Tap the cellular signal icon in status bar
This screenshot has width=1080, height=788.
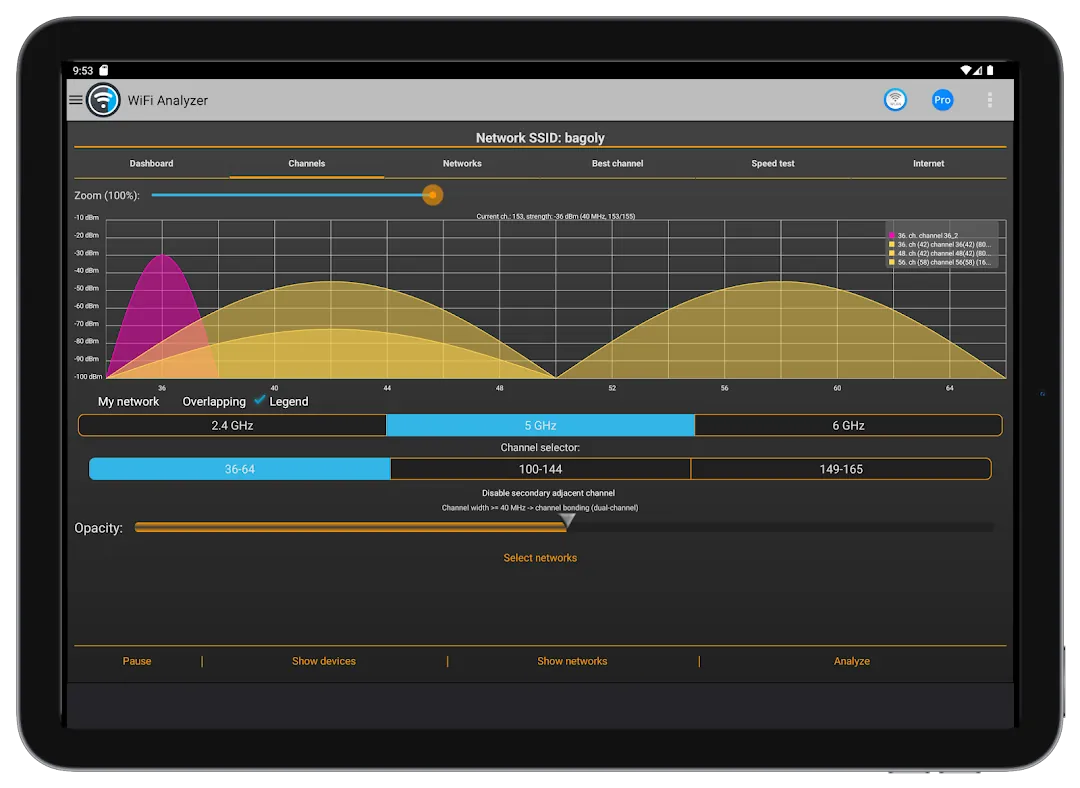977,70
